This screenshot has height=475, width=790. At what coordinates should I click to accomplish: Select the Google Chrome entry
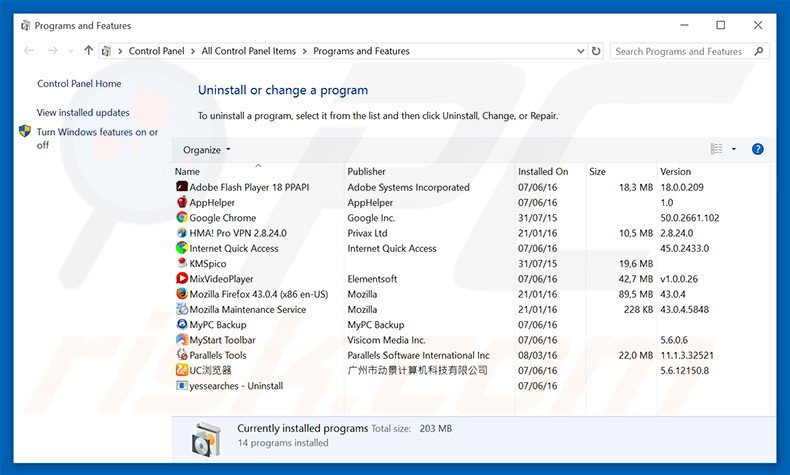pyautogui.click(x=223, y=218)
